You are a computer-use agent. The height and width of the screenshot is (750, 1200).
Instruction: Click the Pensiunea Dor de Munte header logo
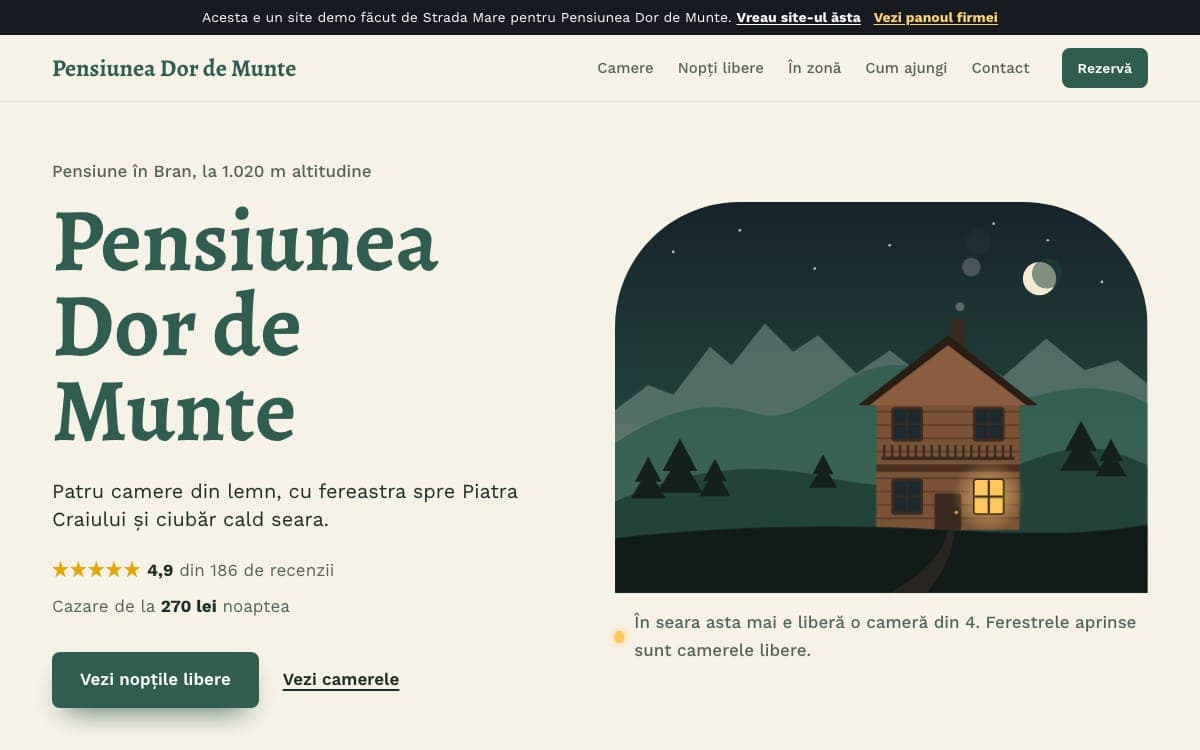[x=174, y=68]
